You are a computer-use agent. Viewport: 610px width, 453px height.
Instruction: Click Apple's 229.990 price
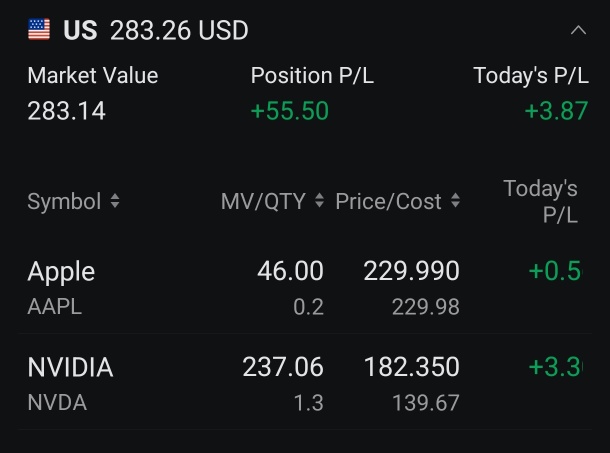point(411,271)
